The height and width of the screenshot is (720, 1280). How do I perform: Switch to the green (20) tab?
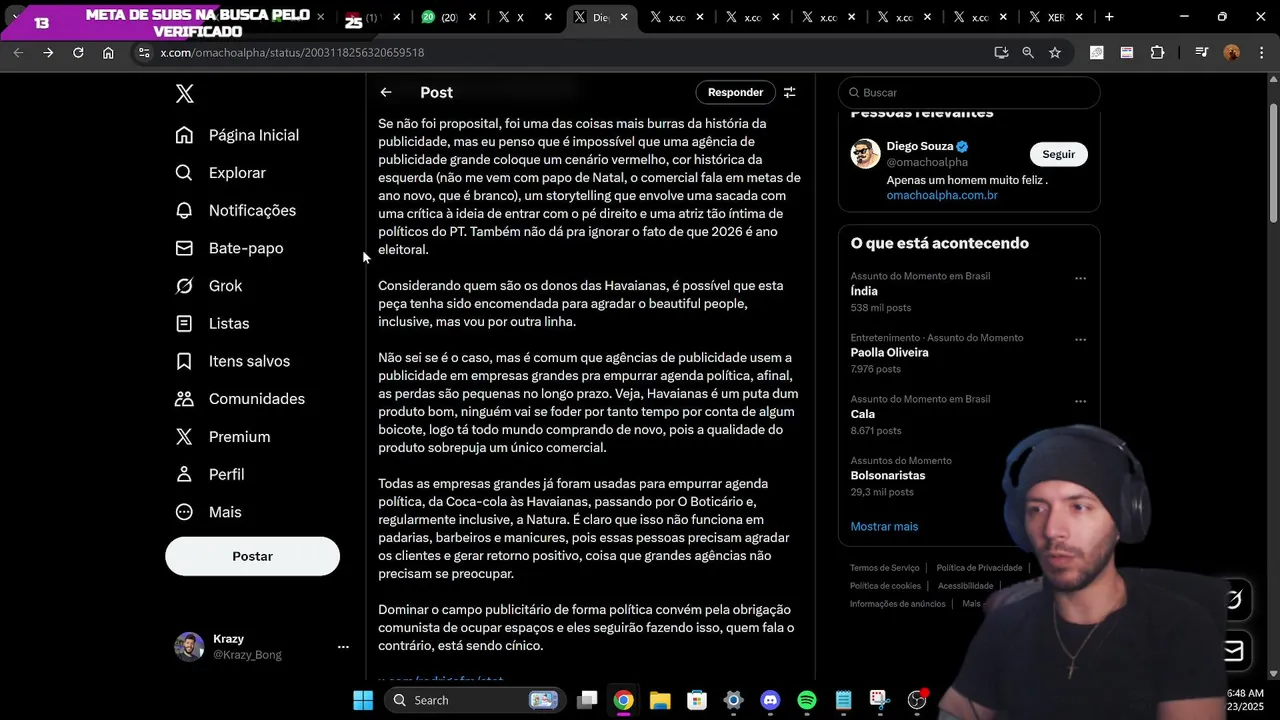click(x=438, y=17)
